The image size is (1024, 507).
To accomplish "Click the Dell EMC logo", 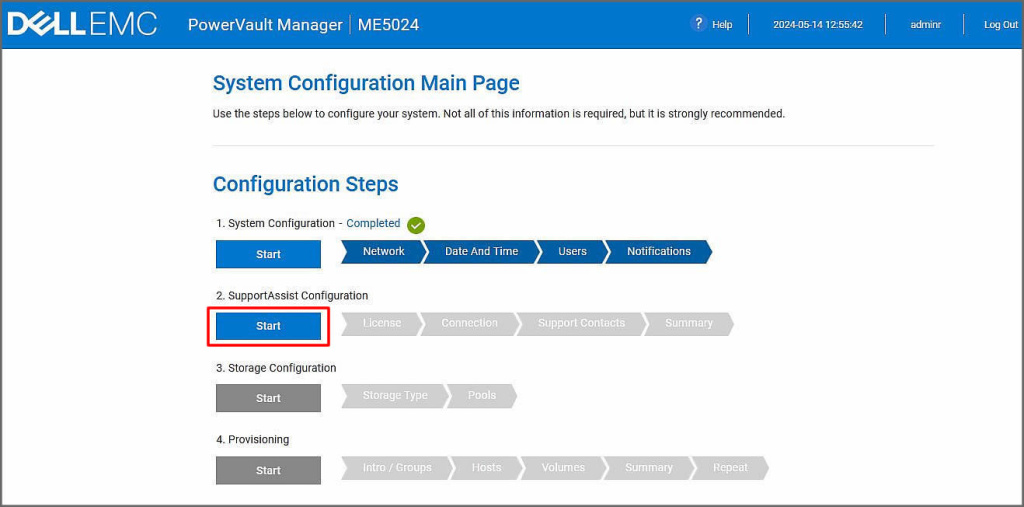I will [x=82, y=24].
